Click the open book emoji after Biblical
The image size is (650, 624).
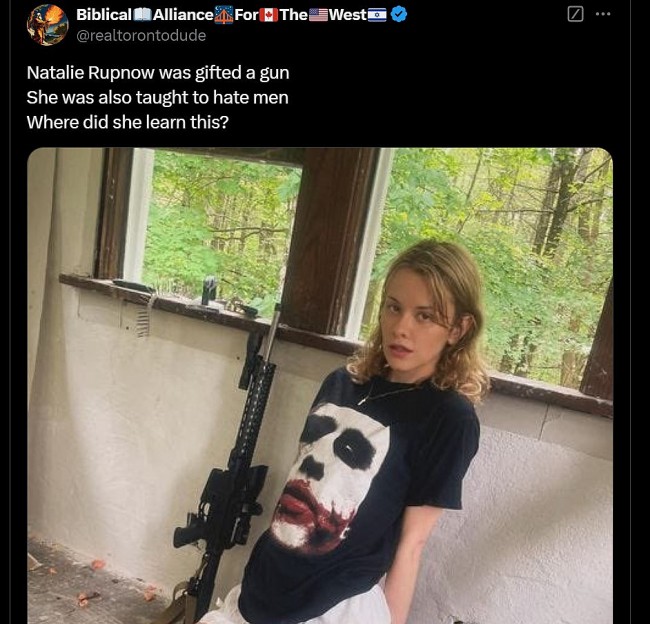tap(142, 15)
